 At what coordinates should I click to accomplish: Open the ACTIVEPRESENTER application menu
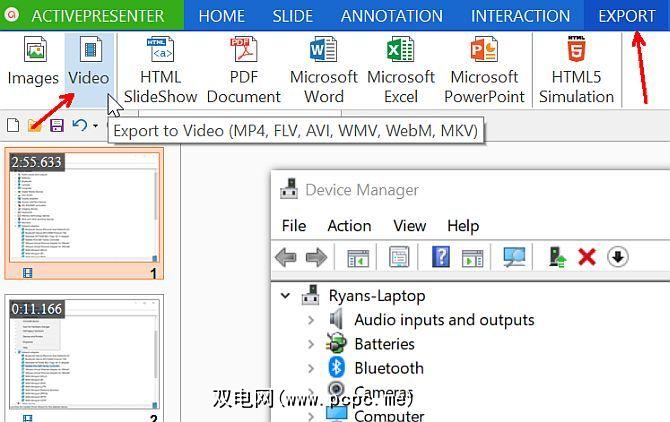pos(92,15)
